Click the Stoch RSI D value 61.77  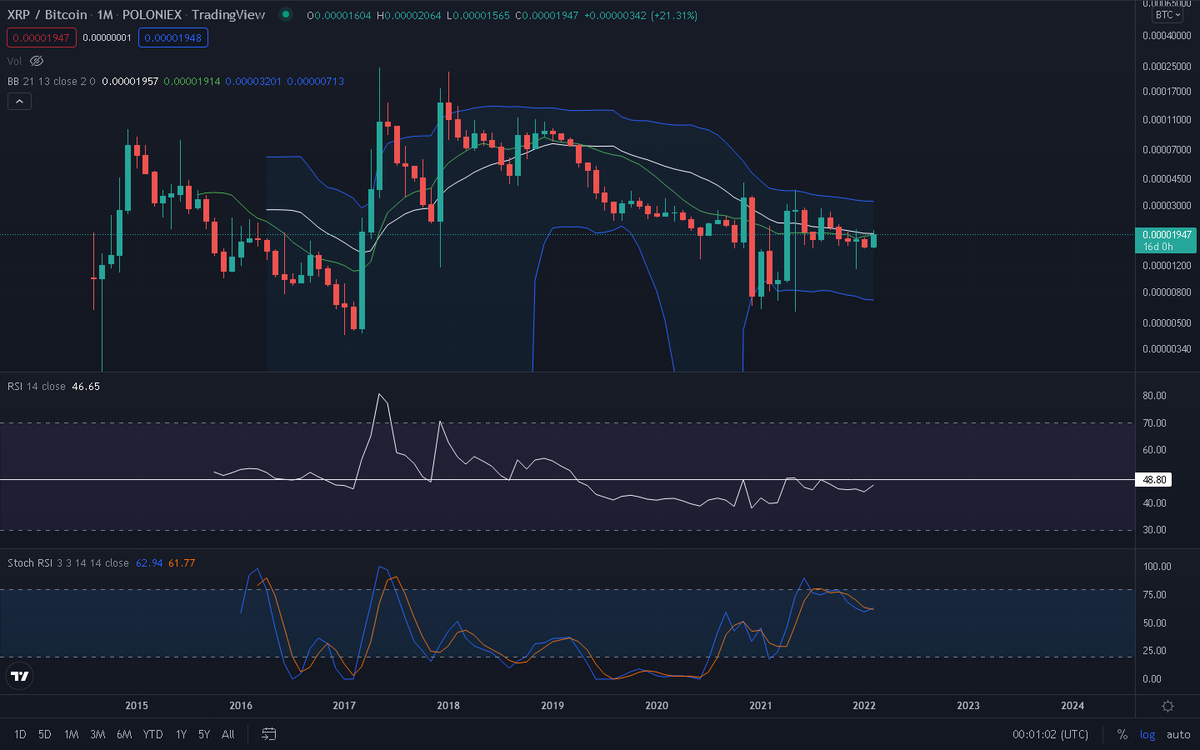[181, 563]
